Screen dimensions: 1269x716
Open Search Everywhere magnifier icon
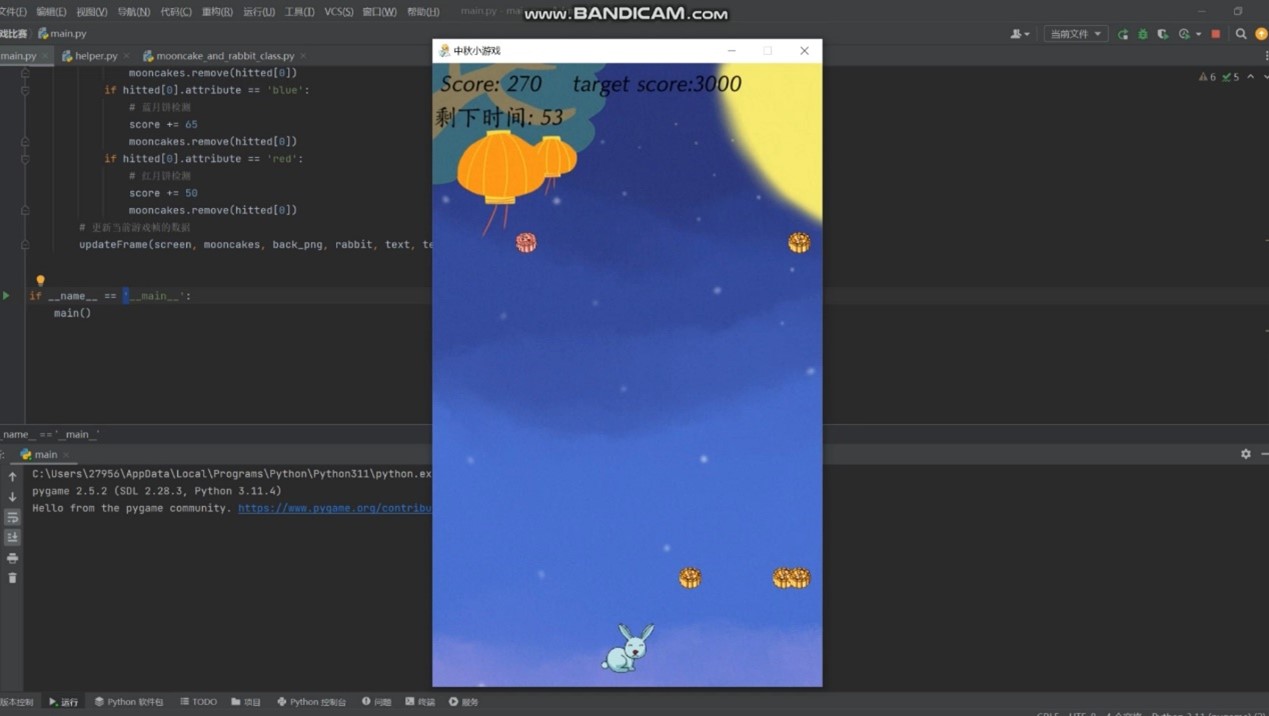pos(1241,34)
